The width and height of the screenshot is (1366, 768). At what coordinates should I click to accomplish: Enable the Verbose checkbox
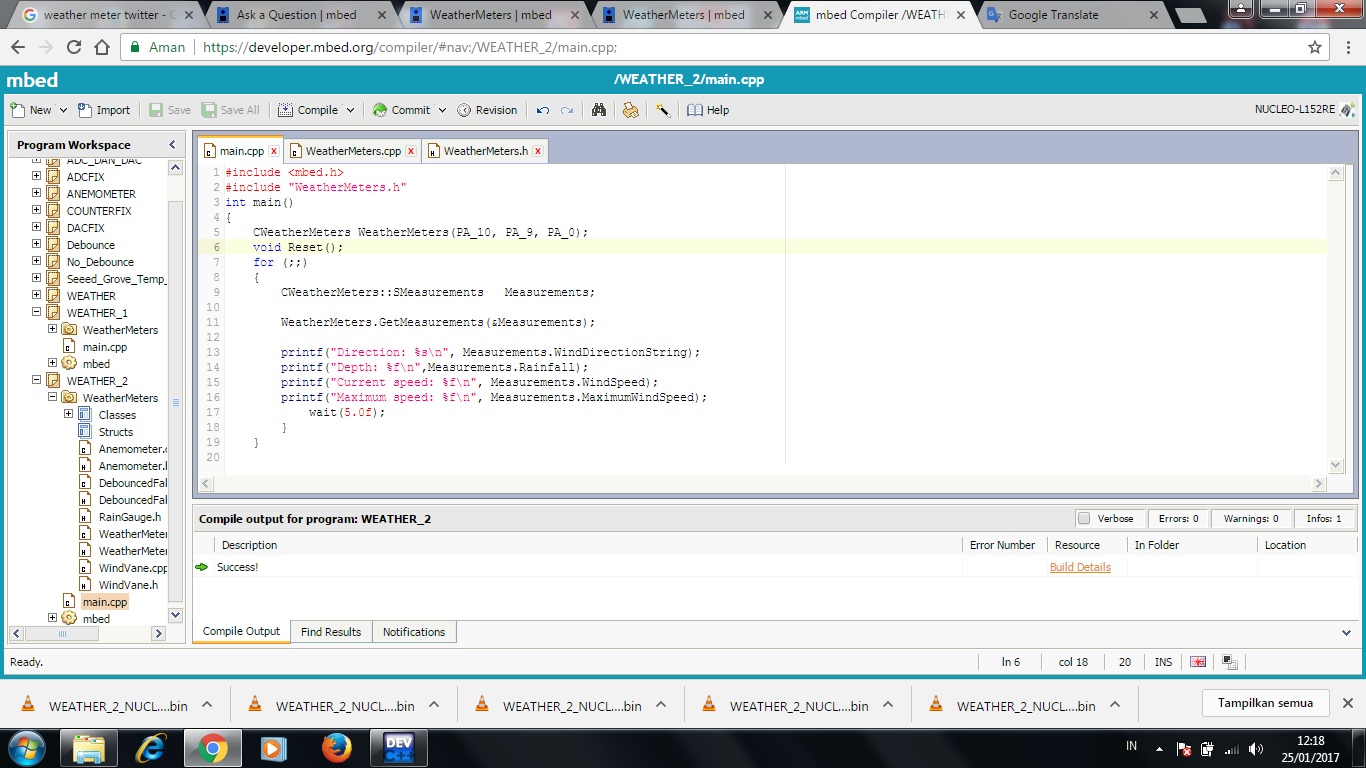pyautogui.click(x=1084, y=518)
